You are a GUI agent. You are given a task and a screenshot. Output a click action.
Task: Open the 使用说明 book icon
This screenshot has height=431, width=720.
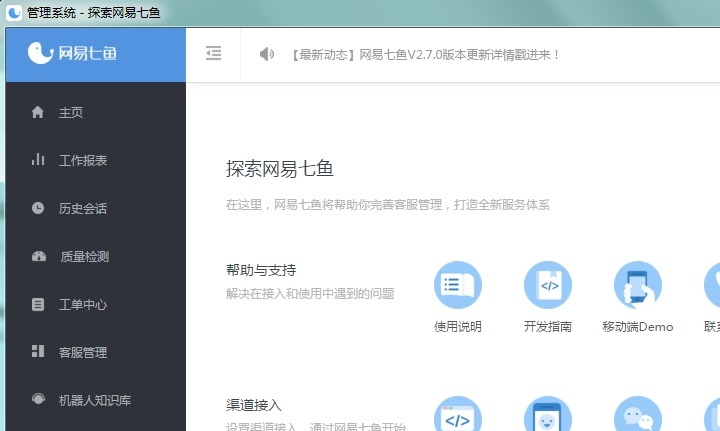(x=458, y=285)
